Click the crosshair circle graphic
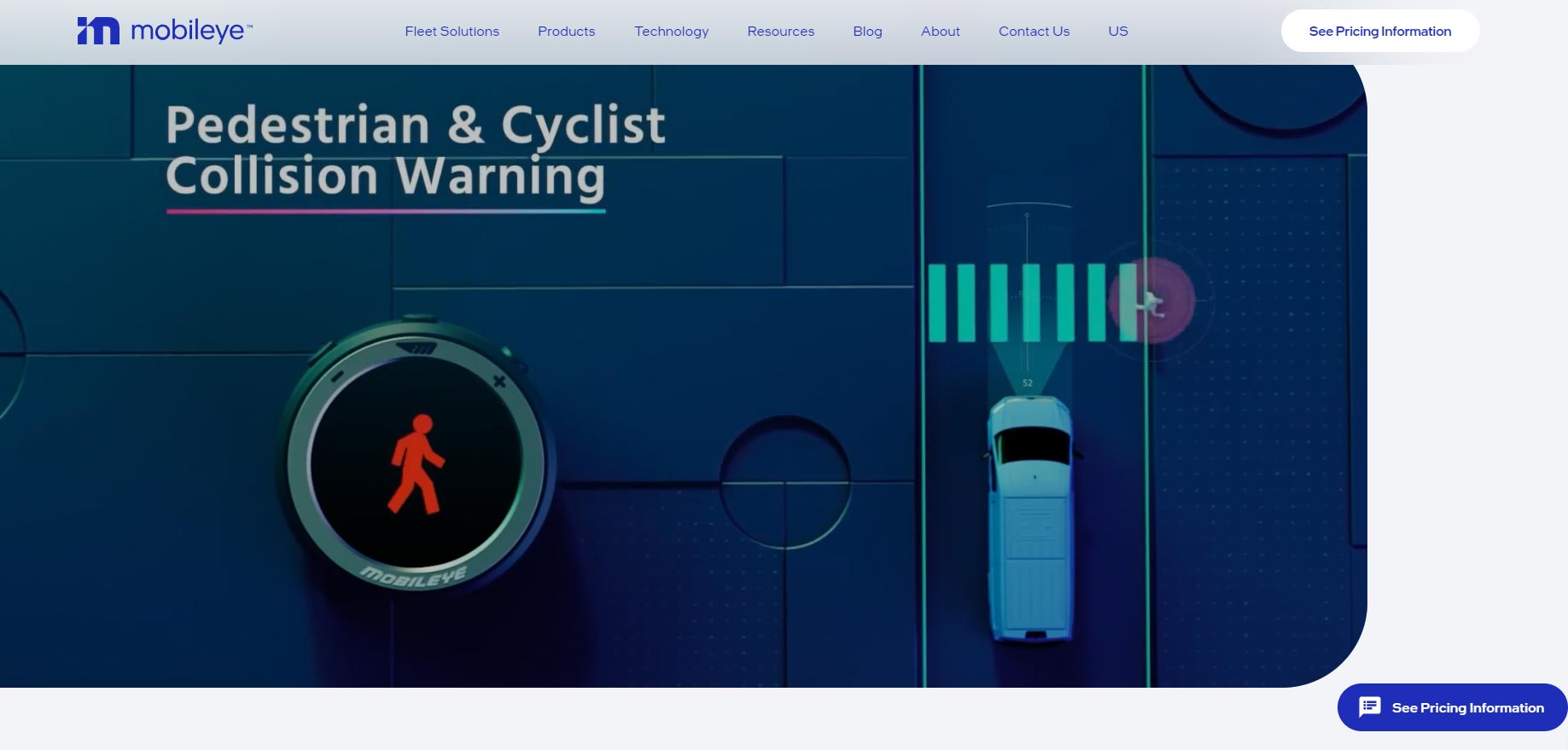 784,483
